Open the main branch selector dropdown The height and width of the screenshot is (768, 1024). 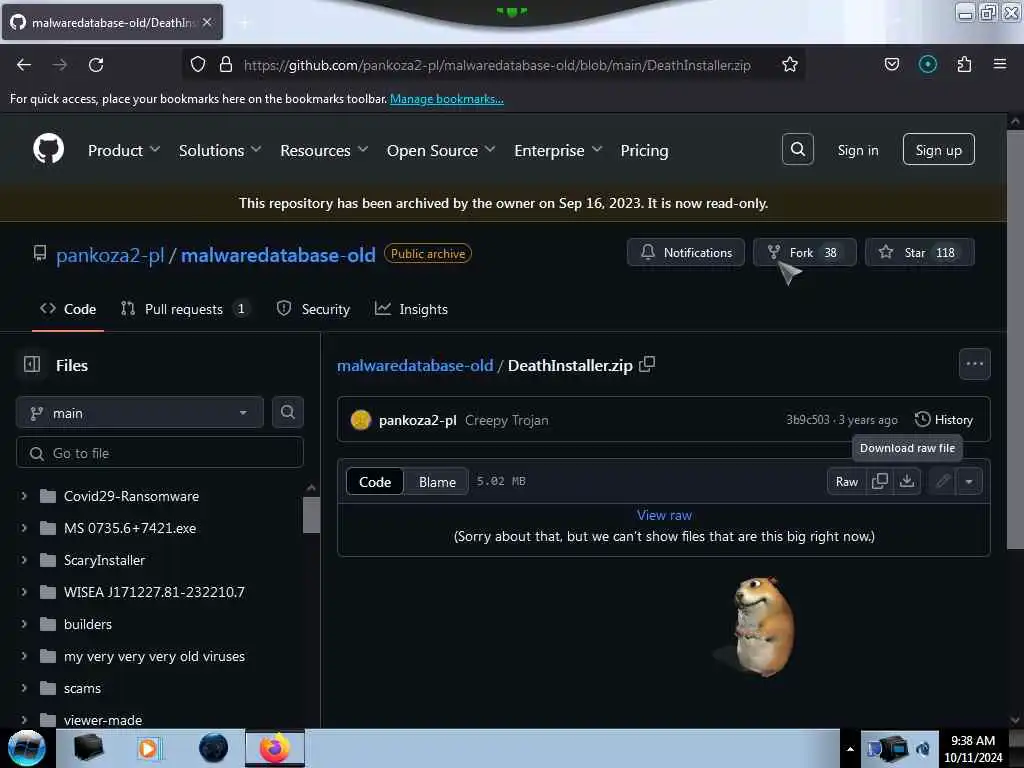[140, 413]
